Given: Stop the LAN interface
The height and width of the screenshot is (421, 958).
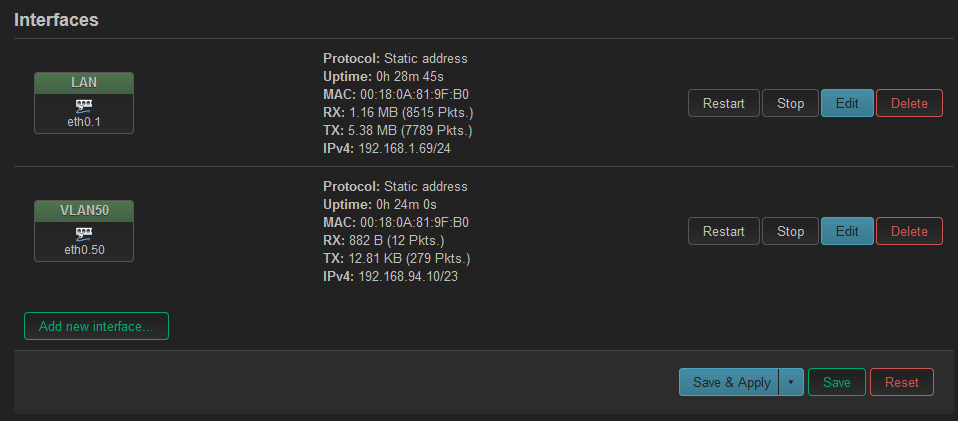Looking at the screenshot, I should [790, 103].
